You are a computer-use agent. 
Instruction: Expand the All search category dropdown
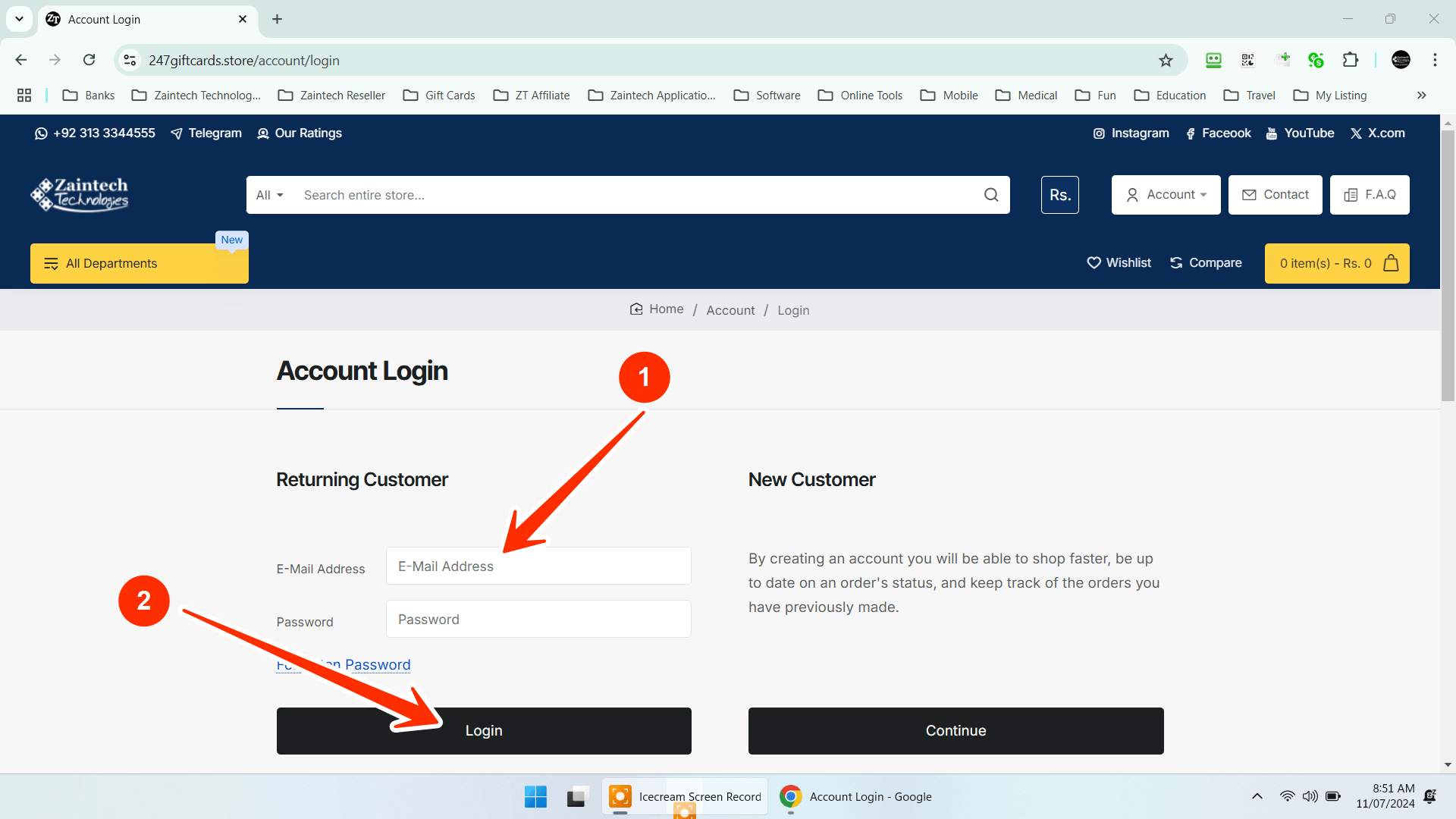[269, 195]
